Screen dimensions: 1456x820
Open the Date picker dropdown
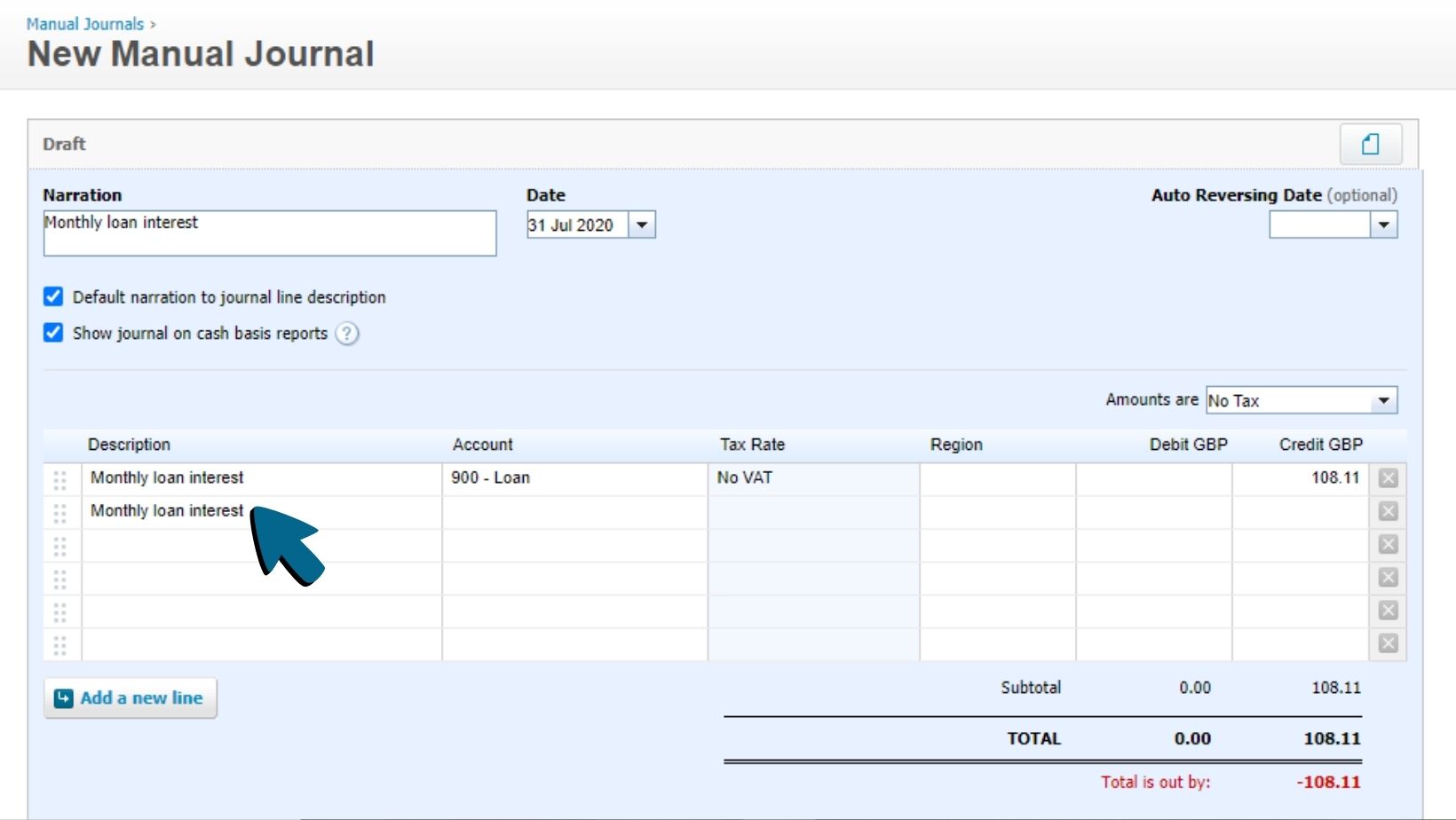click(642, 225)
